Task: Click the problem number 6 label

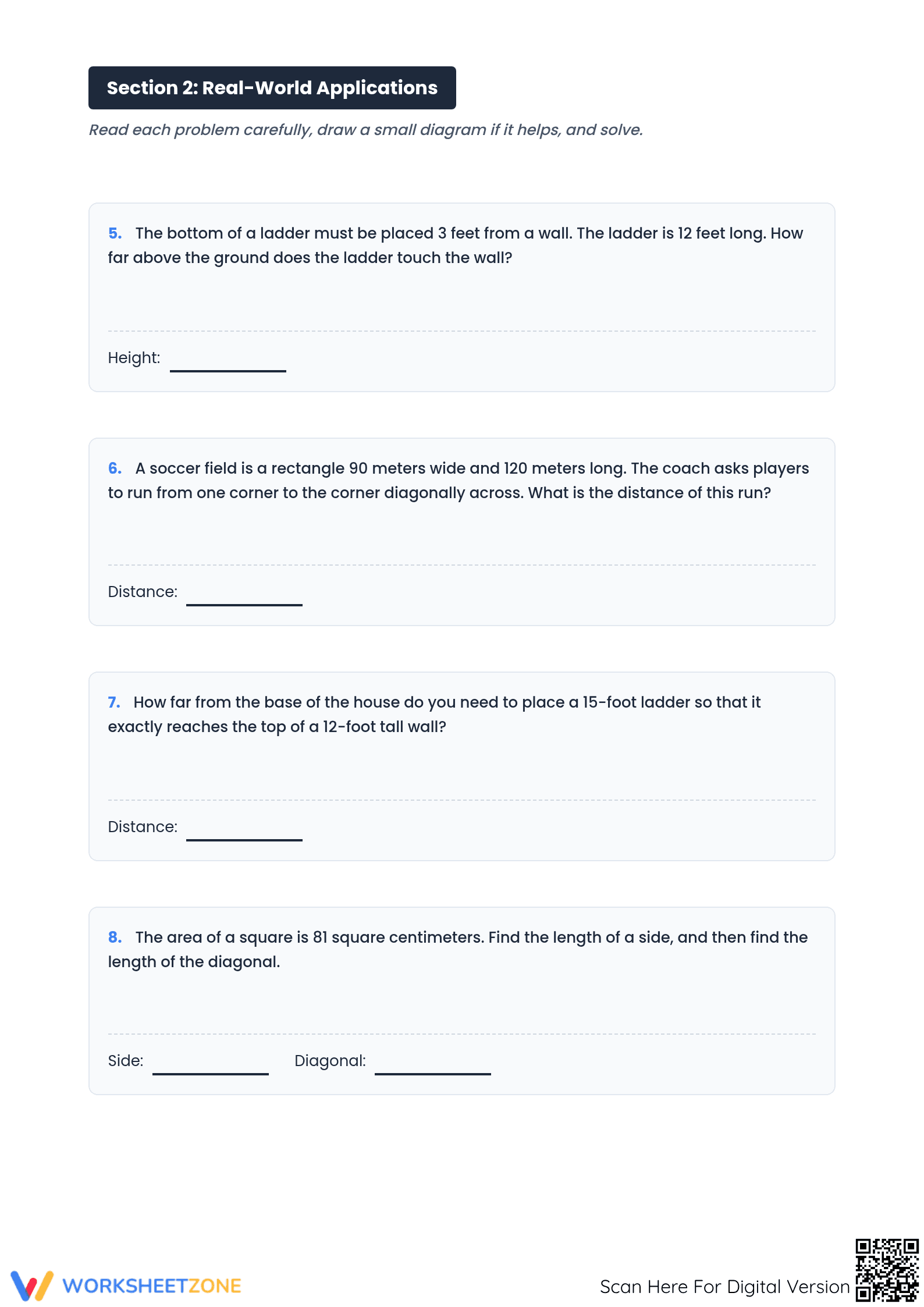Action: 115,468
